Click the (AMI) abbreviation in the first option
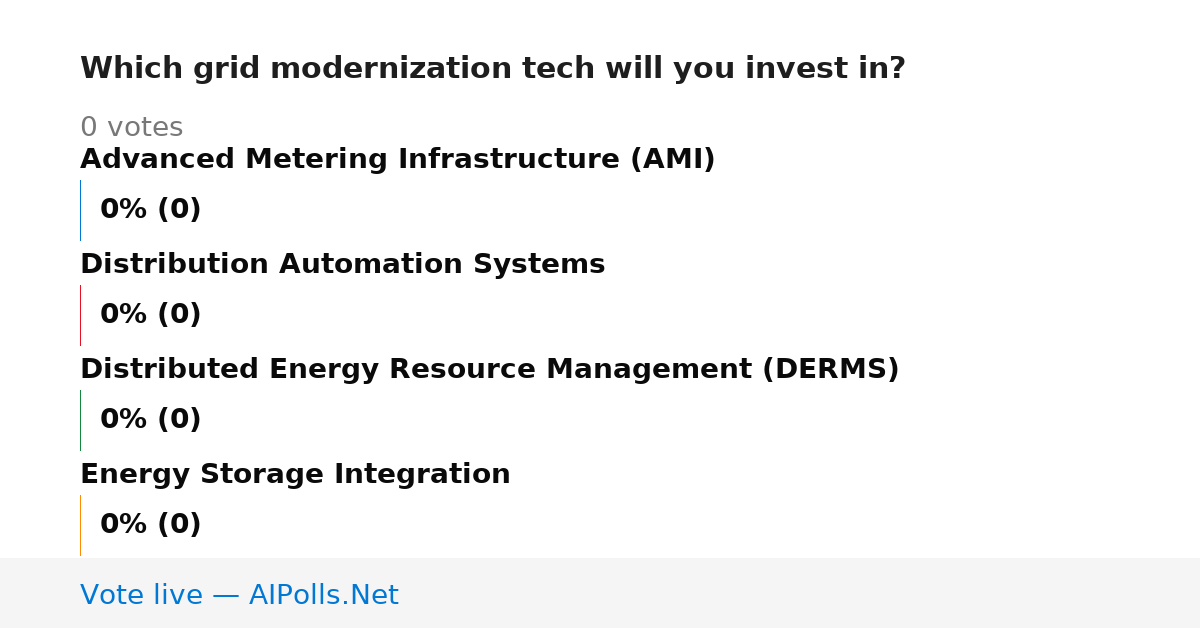 point(672,160)
